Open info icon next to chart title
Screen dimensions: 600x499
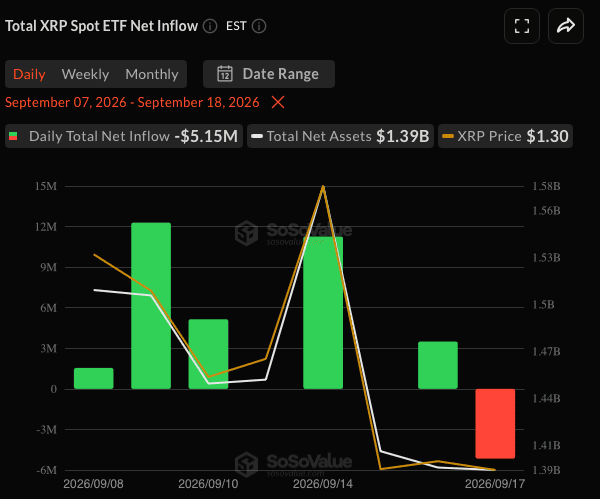pyautogui.click(x=210, y=26)
